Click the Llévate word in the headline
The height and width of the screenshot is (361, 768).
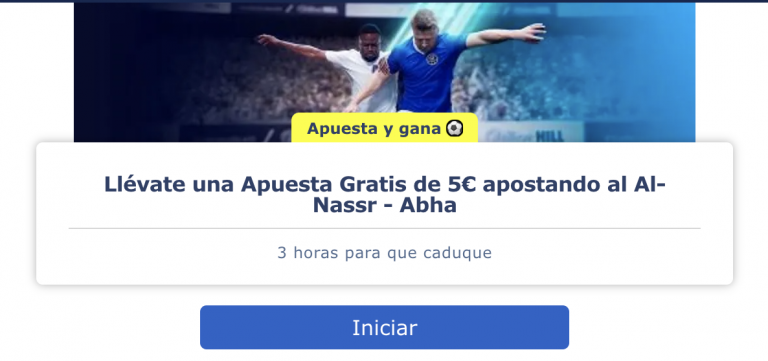[144, 184]
